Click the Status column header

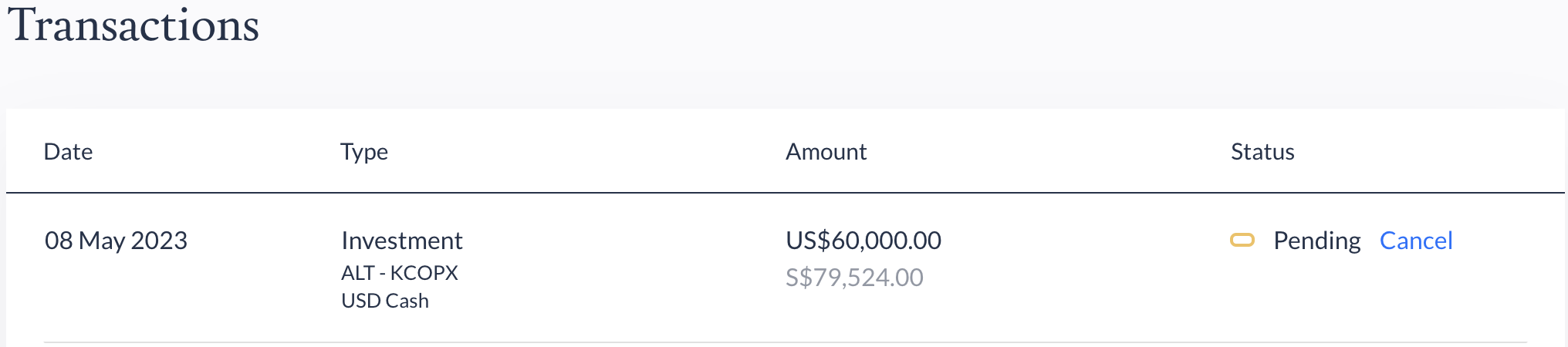click(x=1262, y=151)
